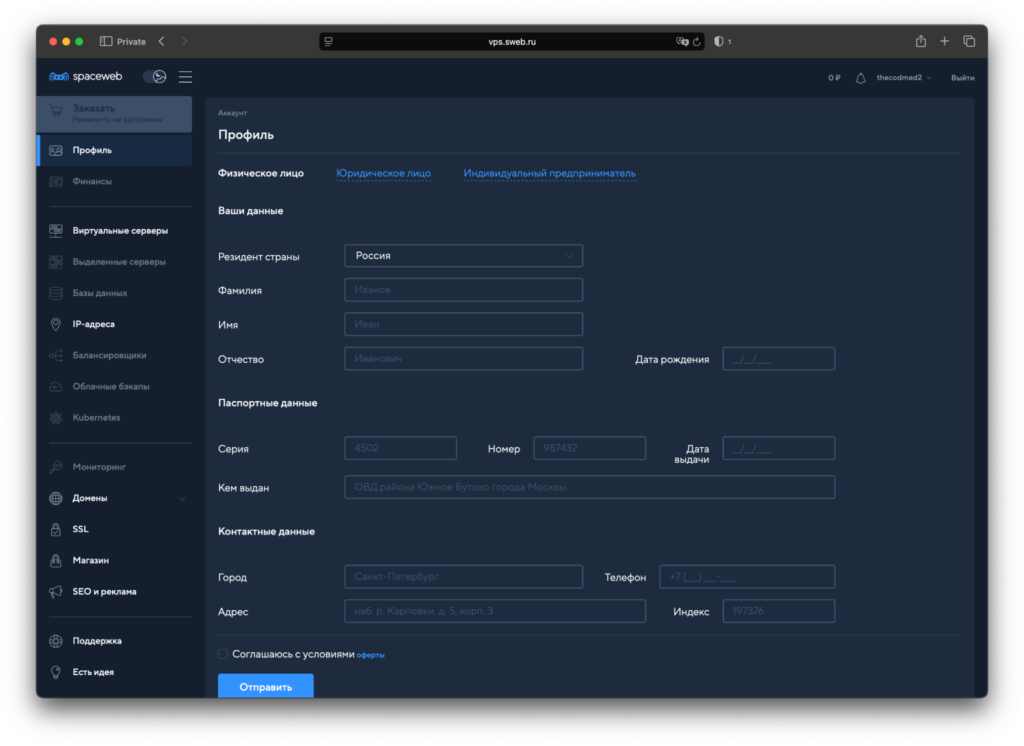Open the IP-адреса location pin icon

pyautogui.click(x=56, y=324)
